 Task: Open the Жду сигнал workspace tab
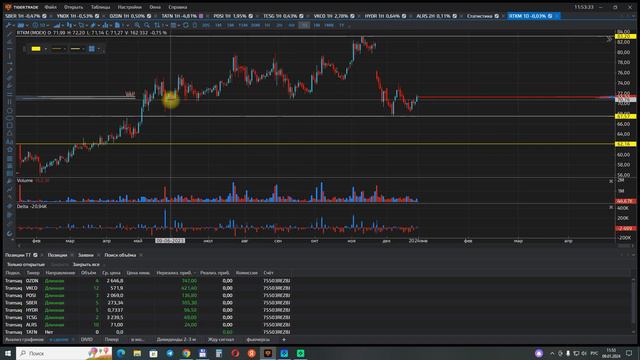(221, 339)
